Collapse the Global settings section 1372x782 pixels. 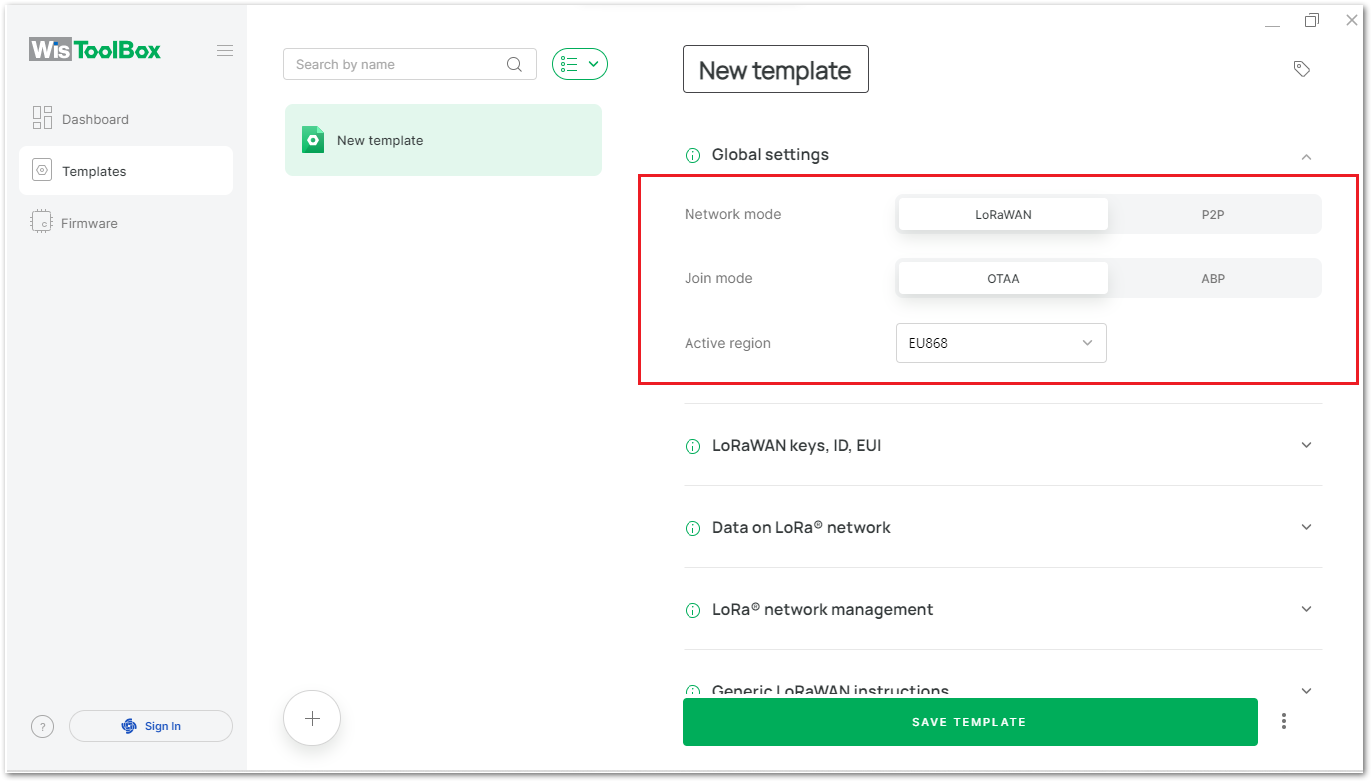point(1306,156)
